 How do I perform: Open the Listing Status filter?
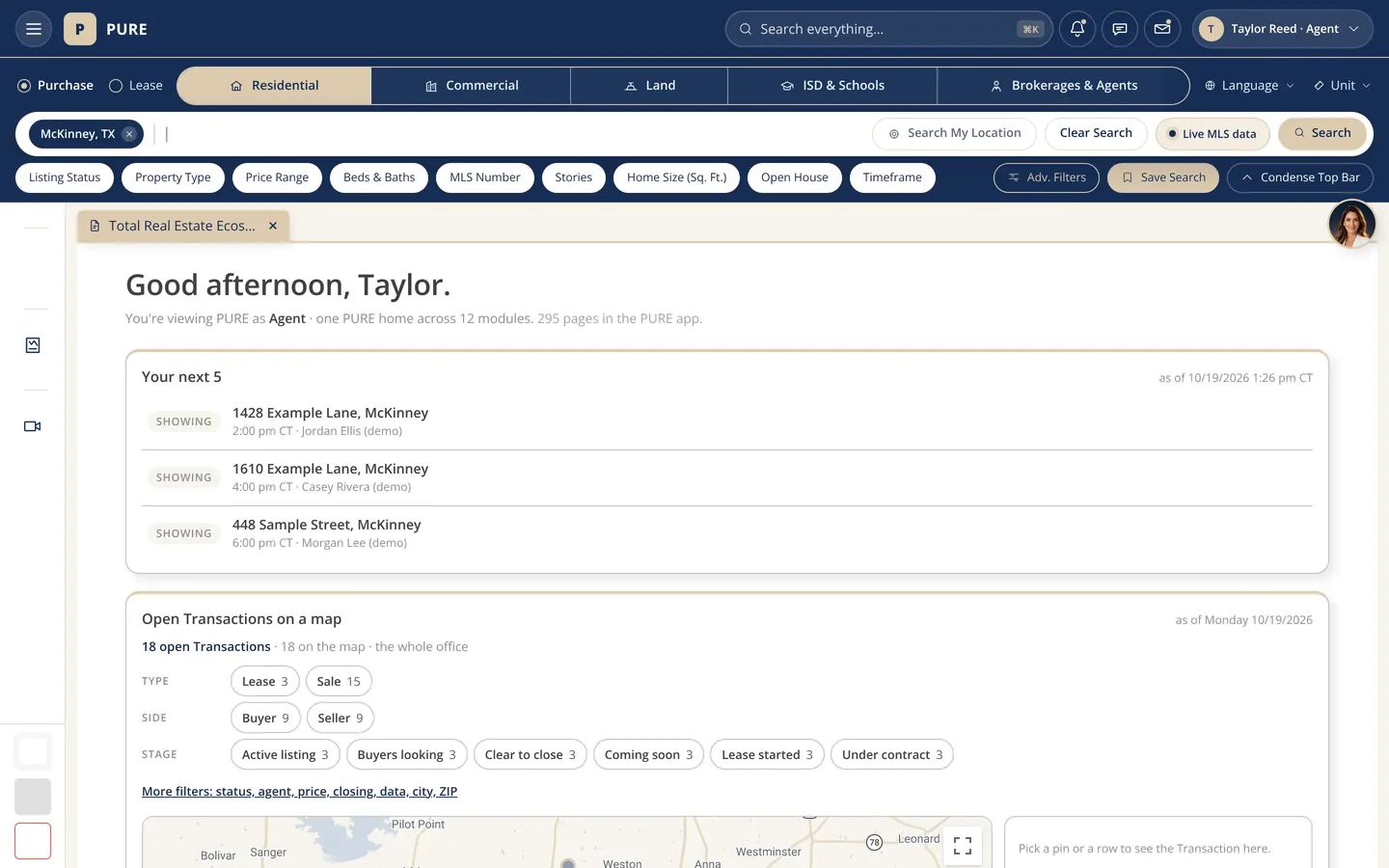click(65, 177)
